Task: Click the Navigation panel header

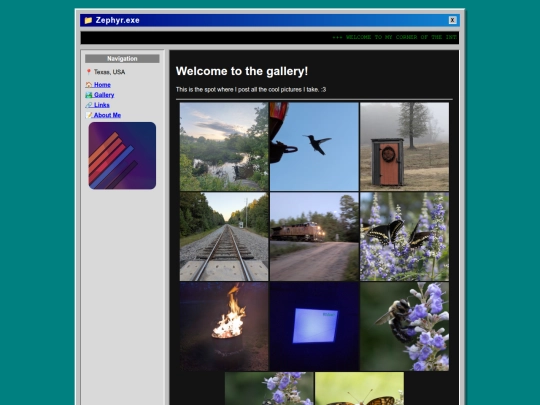Action: pyautogui.click(x=122, y=59)
